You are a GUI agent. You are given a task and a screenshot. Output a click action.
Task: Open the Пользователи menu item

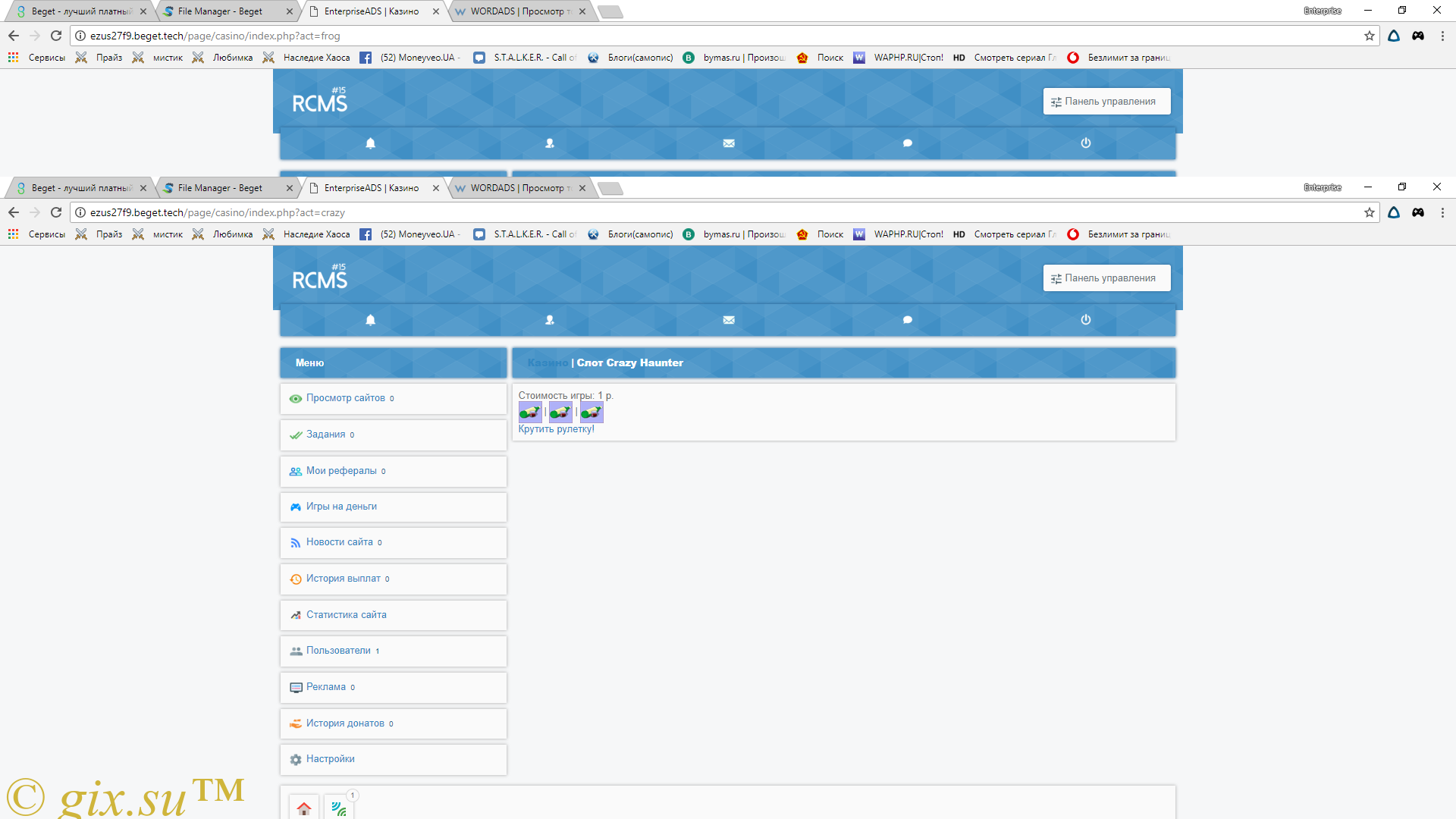point(393,651)
